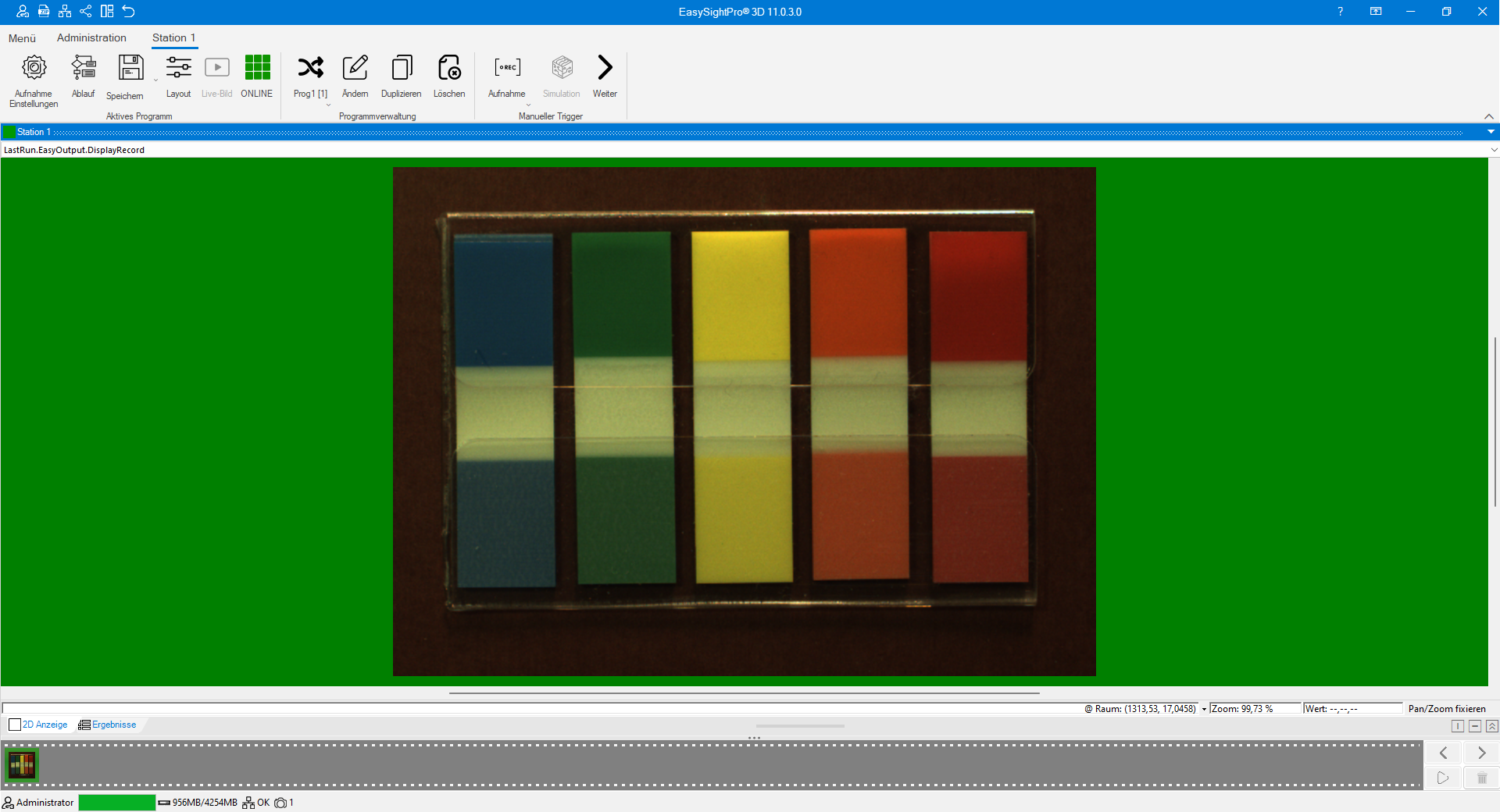Open the Menü tab
1500x812 pixels.
coord(22,38)
